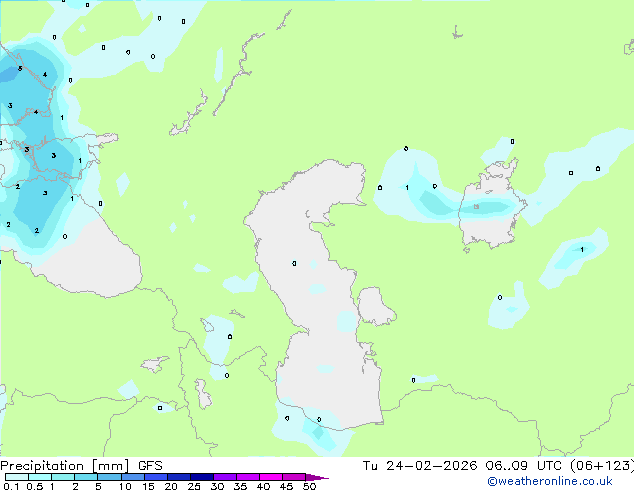Click the legend swatch for 35–40 mm
634x490 pixels.
point(247,477)
